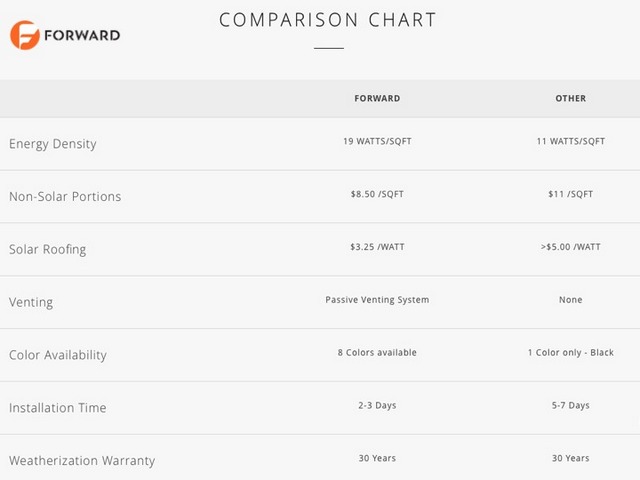Click the 1 Color only - Black cell

tap(571, 353)
